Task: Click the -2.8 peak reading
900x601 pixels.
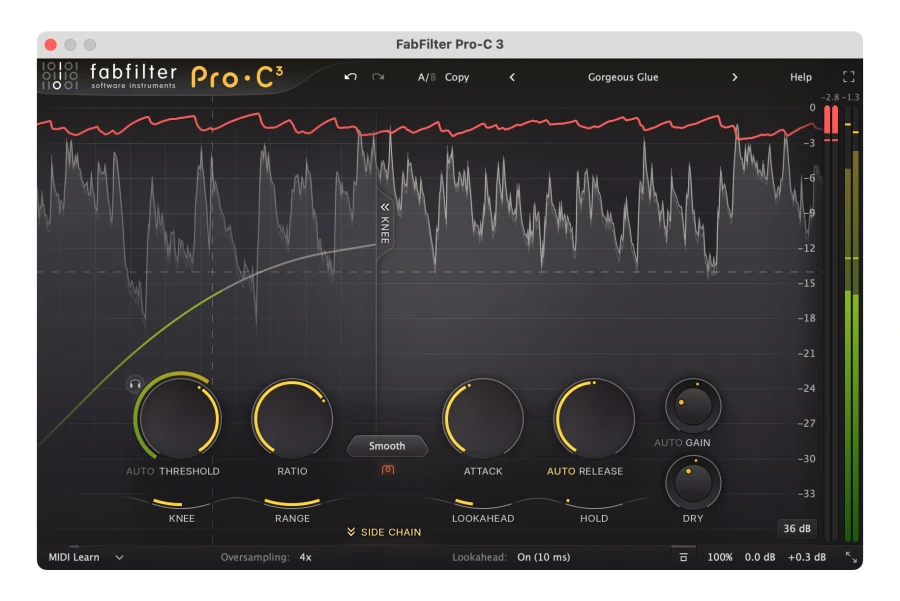Action: point(830,97)
